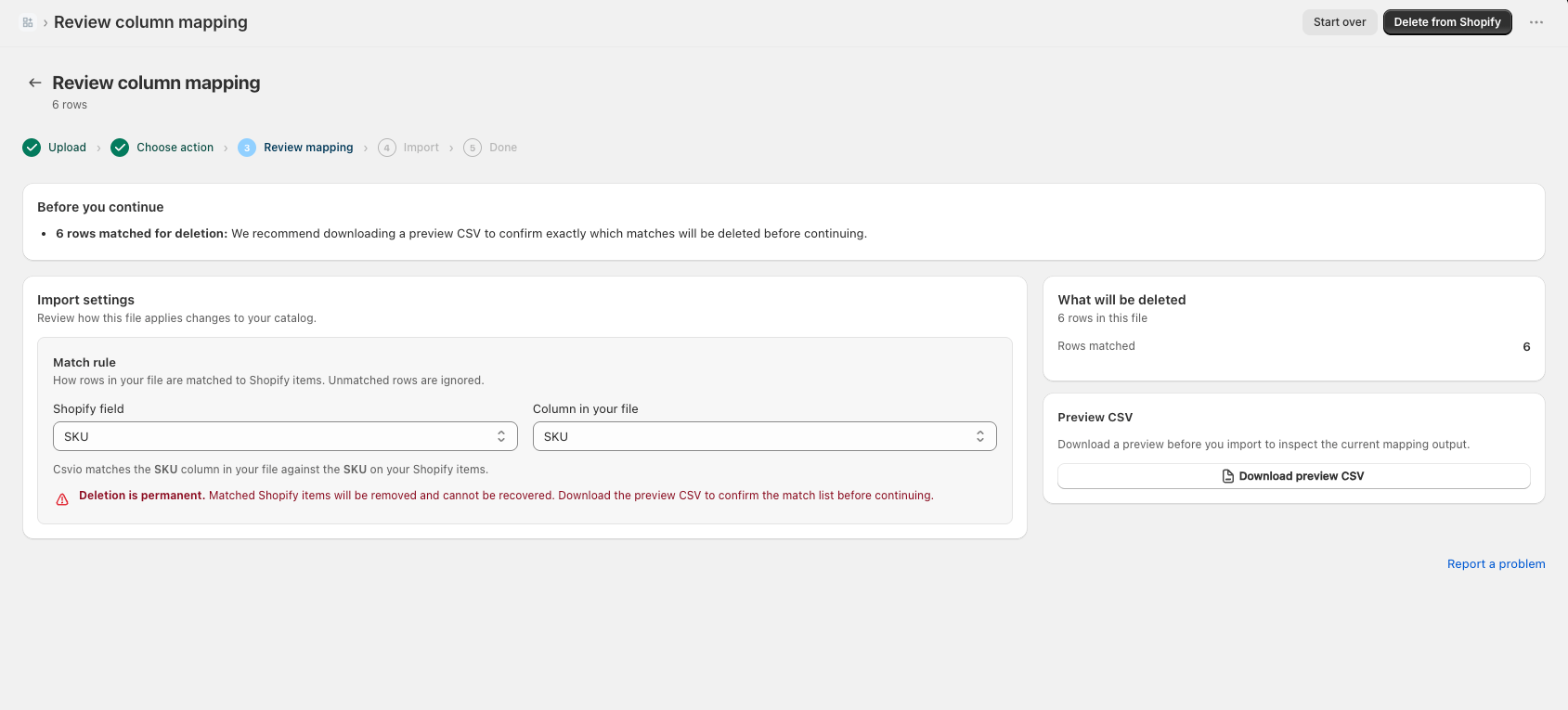Click the Start over button
The height and width of the screenshot is (710, 1568).
click(1339, 22)
